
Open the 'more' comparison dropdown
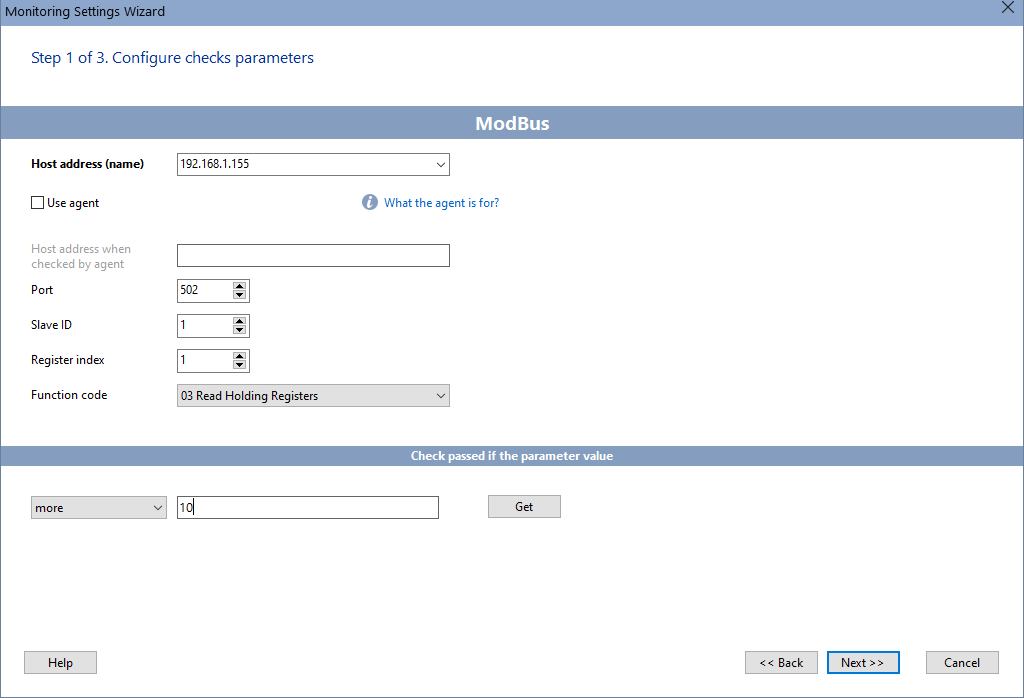coord(99,508)
